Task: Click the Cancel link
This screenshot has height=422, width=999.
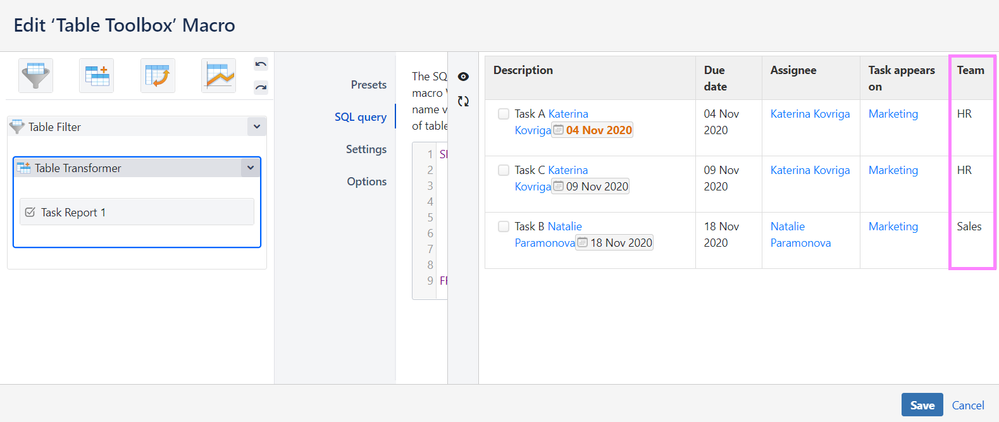Action: click(968, 405)
